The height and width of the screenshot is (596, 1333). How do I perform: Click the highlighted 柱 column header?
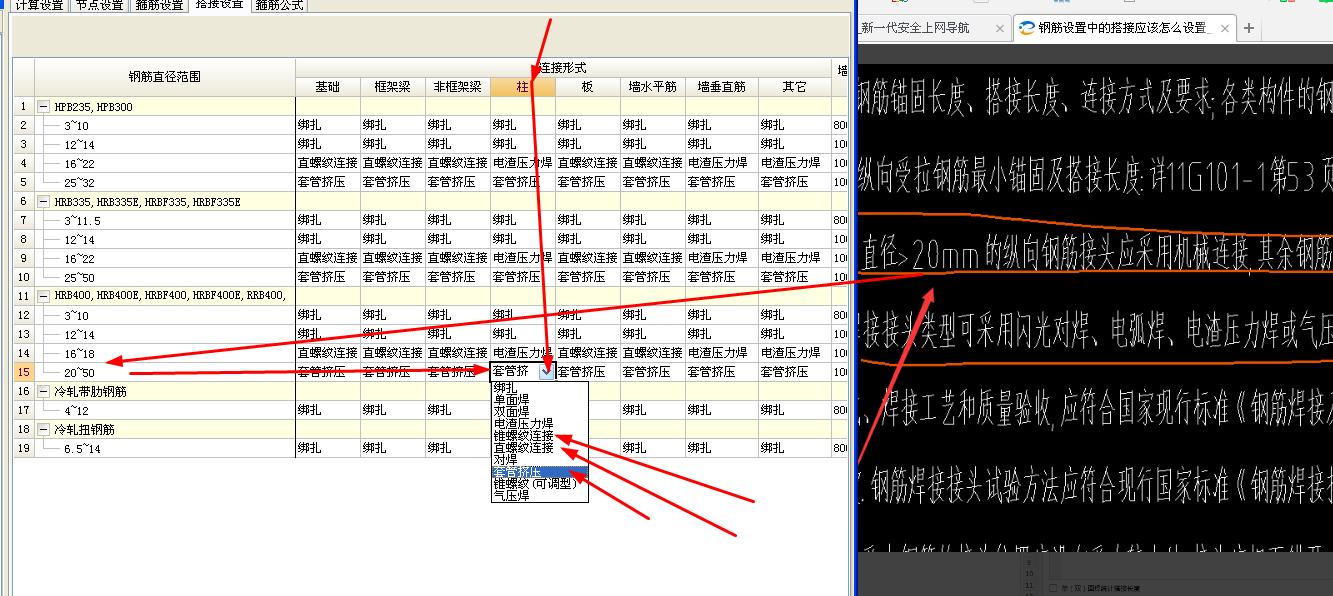pos(523,87)
